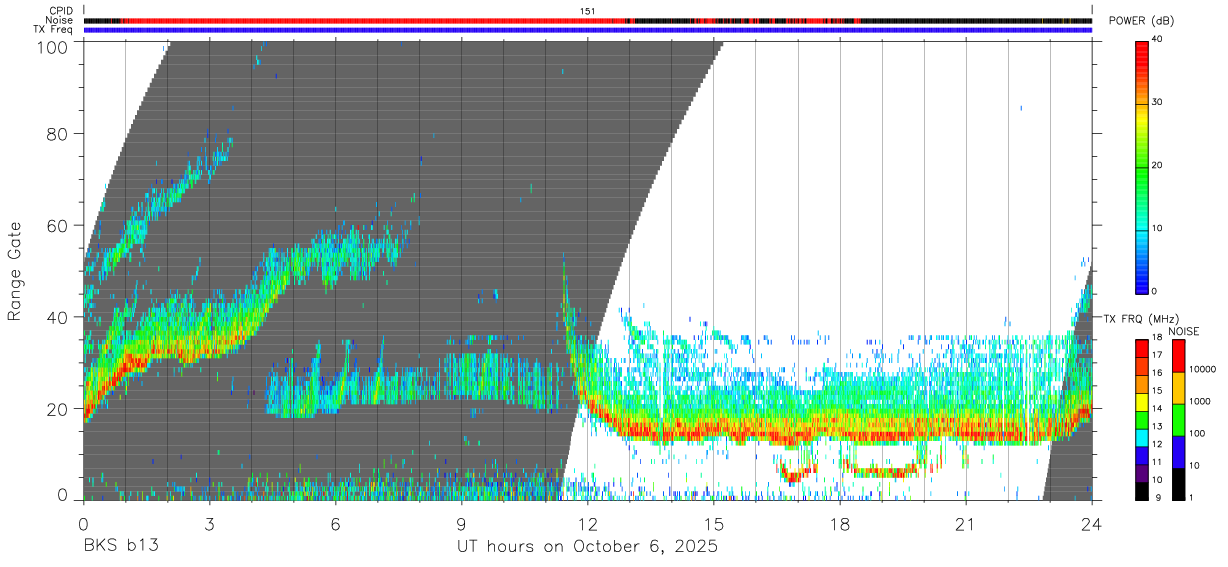The height and width of the screenshot is (567, 1228).
Task: Click the range gate tick label '20'
Action: (x=58, y=409)
